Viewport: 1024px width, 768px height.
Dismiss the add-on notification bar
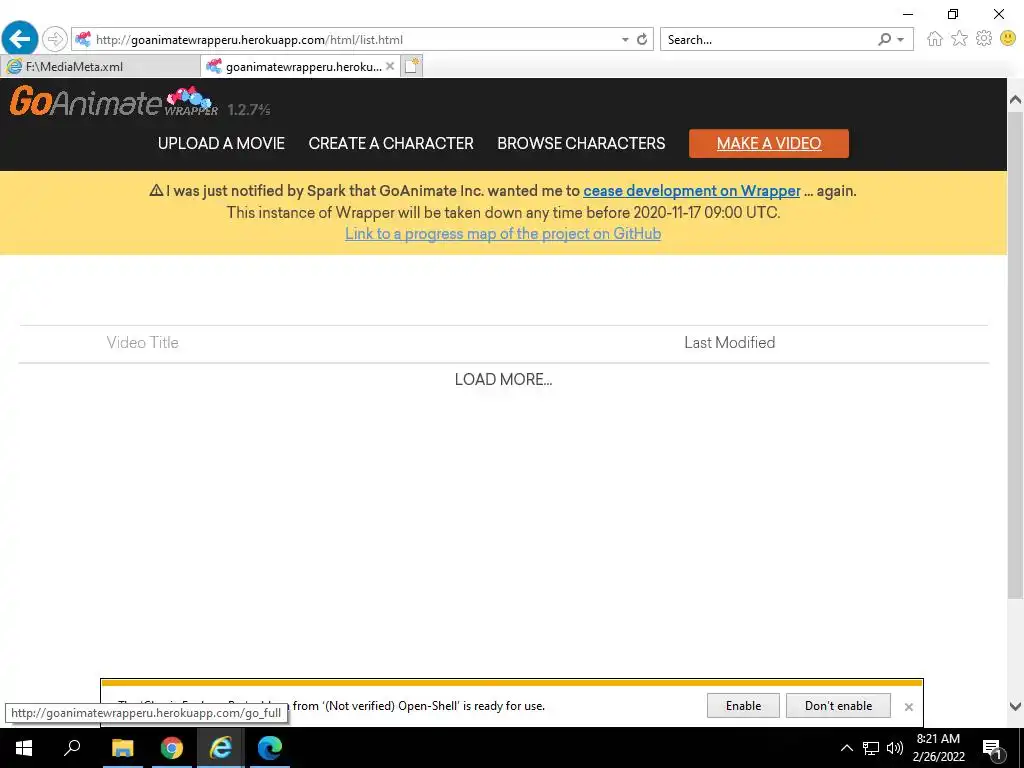tap(908, 707)
